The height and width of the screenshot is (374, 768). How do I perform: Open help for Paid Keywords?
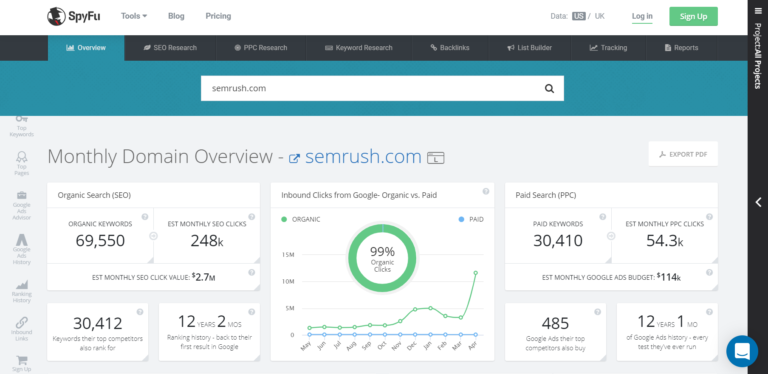(x=602, y=217)
